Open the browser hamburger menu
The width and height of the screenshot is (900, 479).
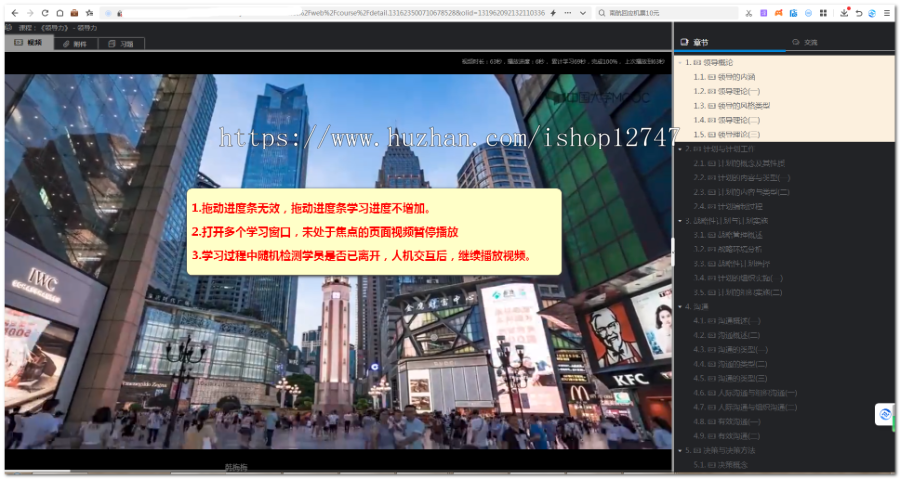point(887,13)
